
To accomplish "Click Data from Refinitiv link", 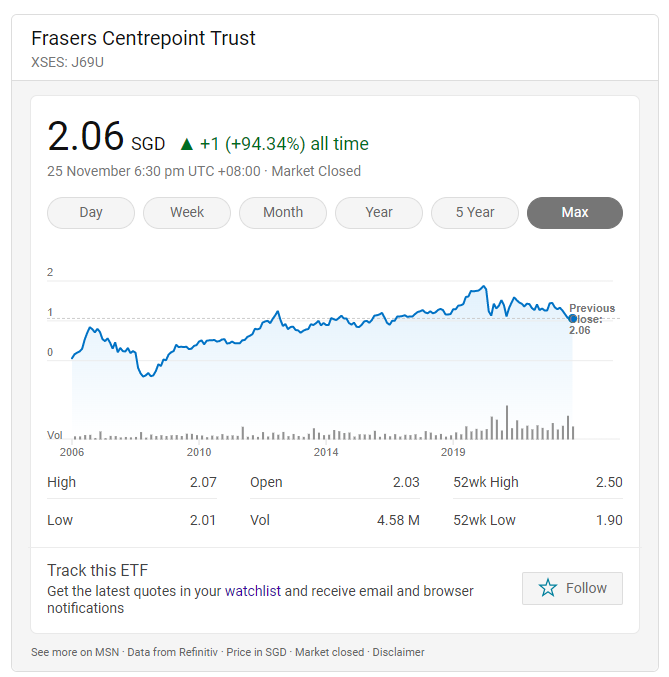I will [172, 652].
